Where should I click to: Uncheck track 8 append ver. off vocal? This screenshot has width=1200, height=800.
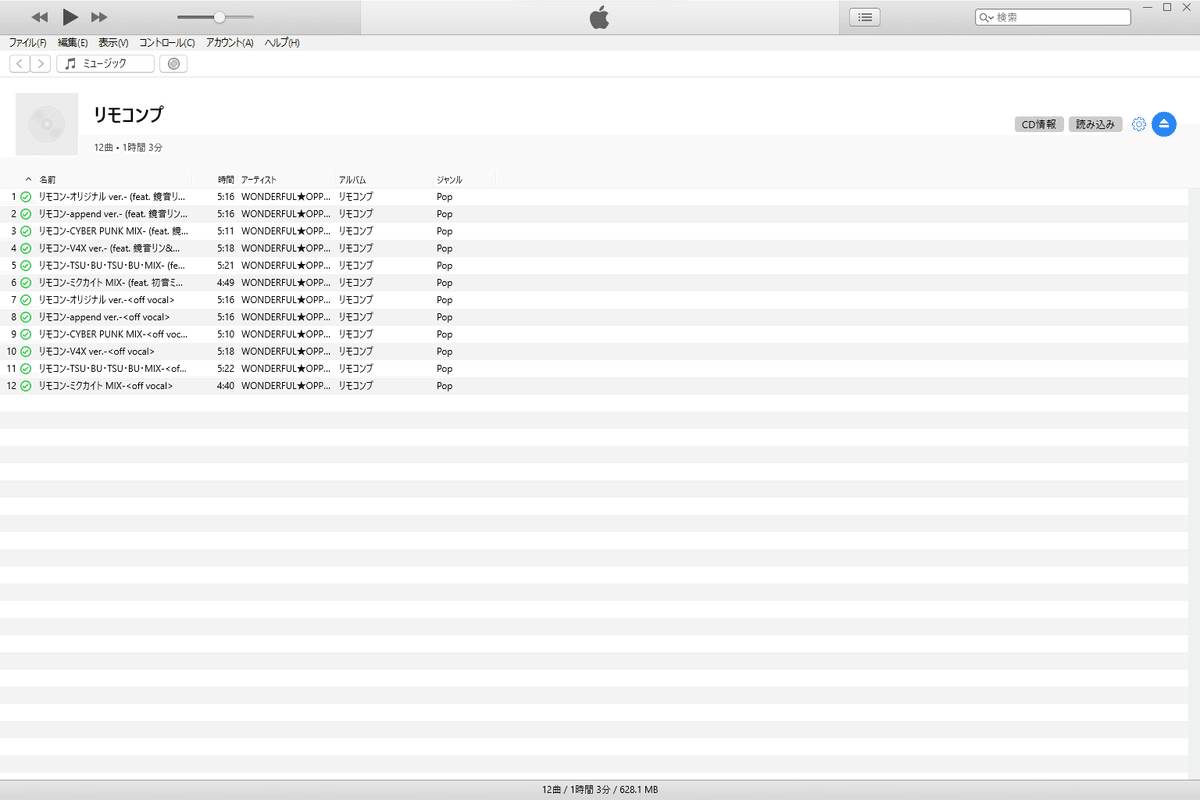click(x=26, y=317)
